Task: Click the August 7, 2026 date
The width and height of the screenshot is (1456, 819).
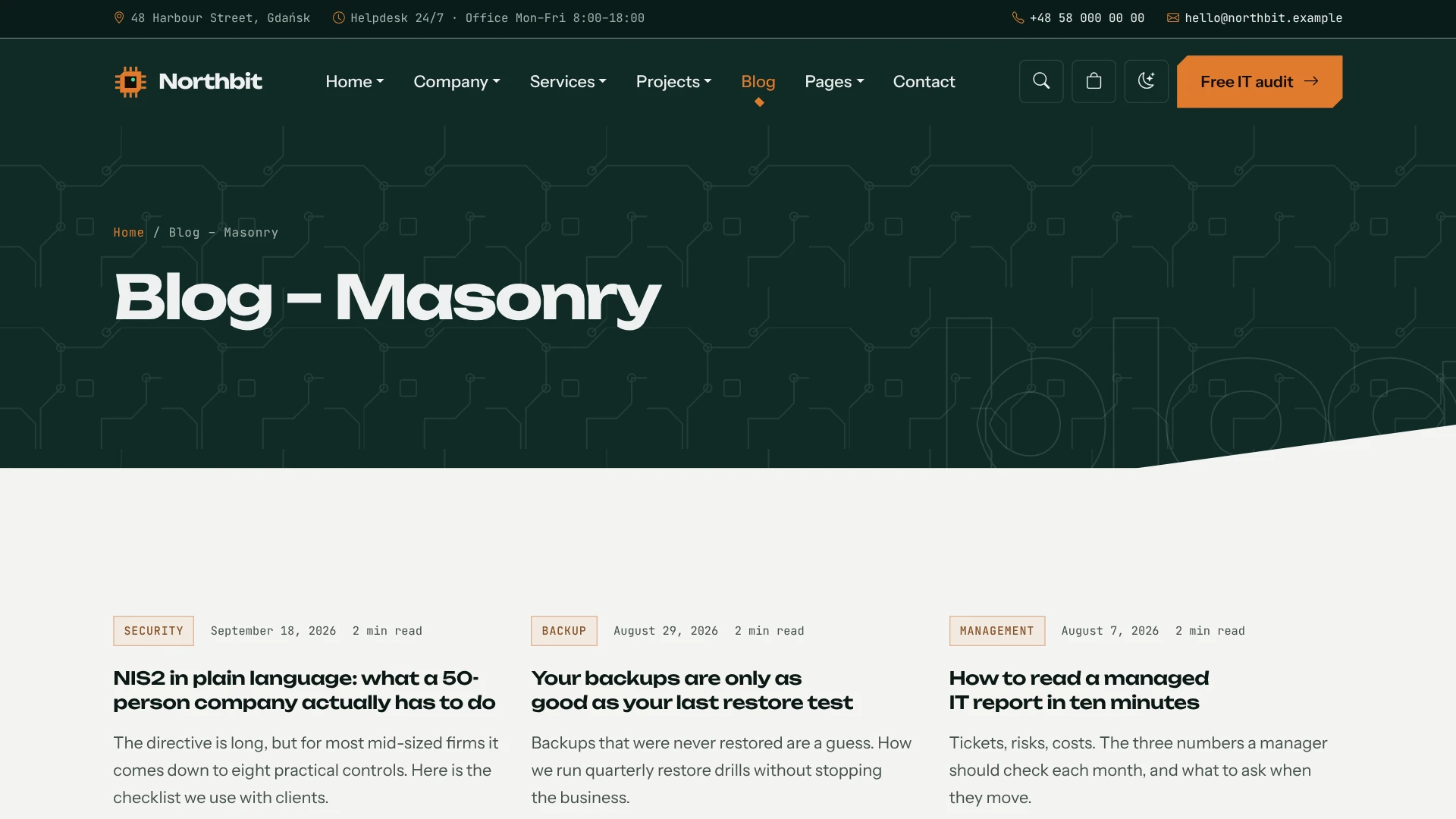Action: (x=1109, y=631)
